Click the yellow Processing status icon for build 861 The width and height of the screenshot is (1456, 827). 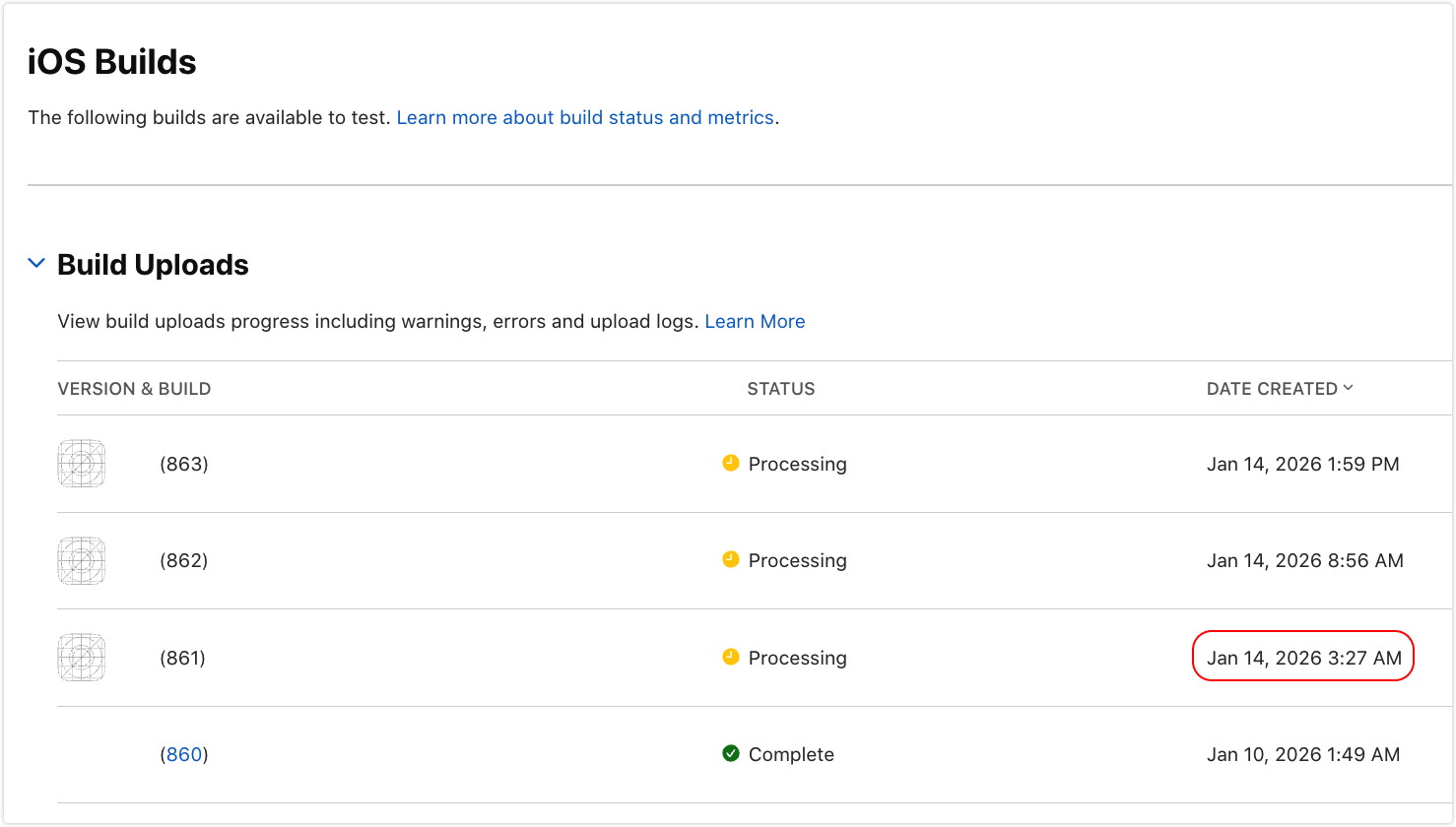point(730,657)
